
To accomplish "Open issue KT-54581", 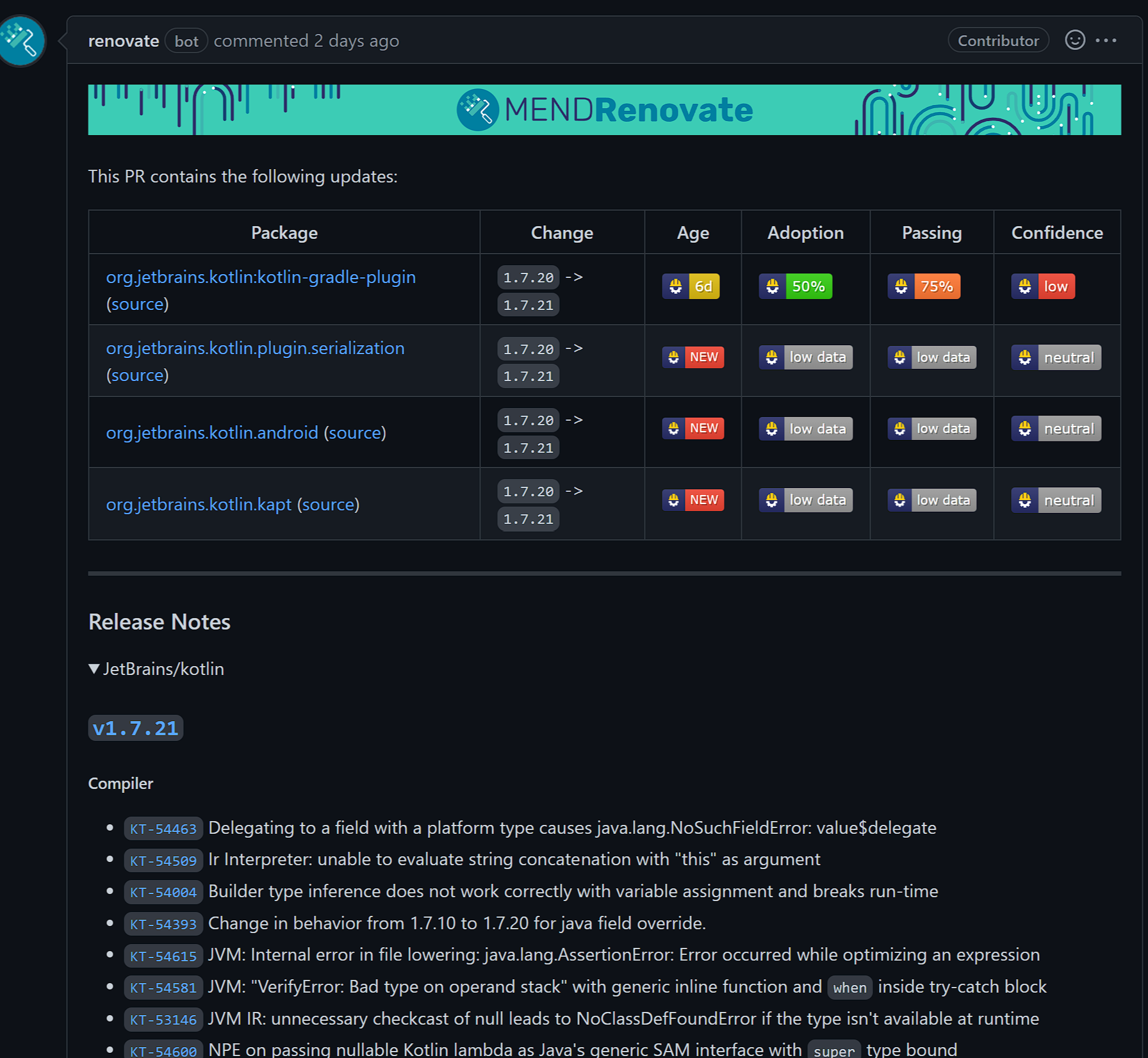I will click(163, 987).
